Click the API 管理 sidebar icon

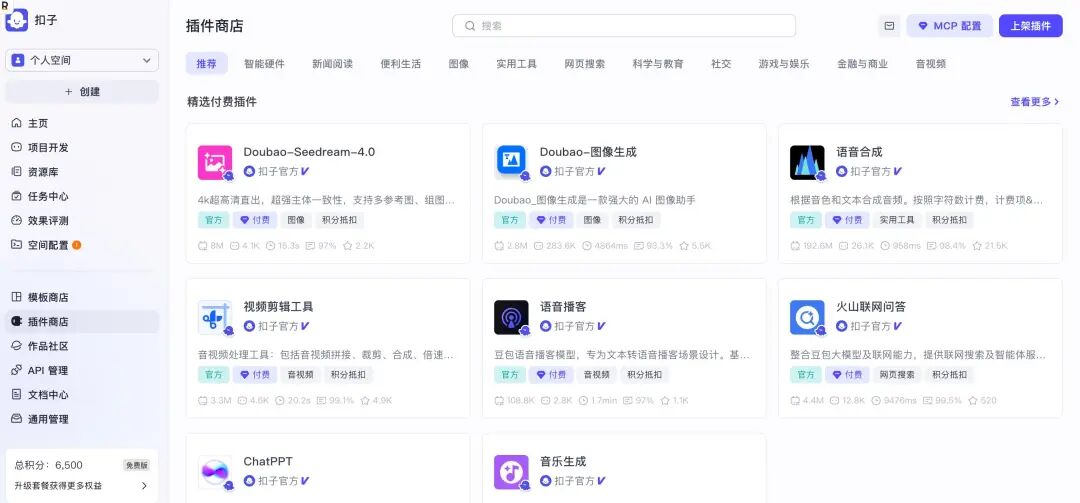pyautogui.click(x=17, y=371)
